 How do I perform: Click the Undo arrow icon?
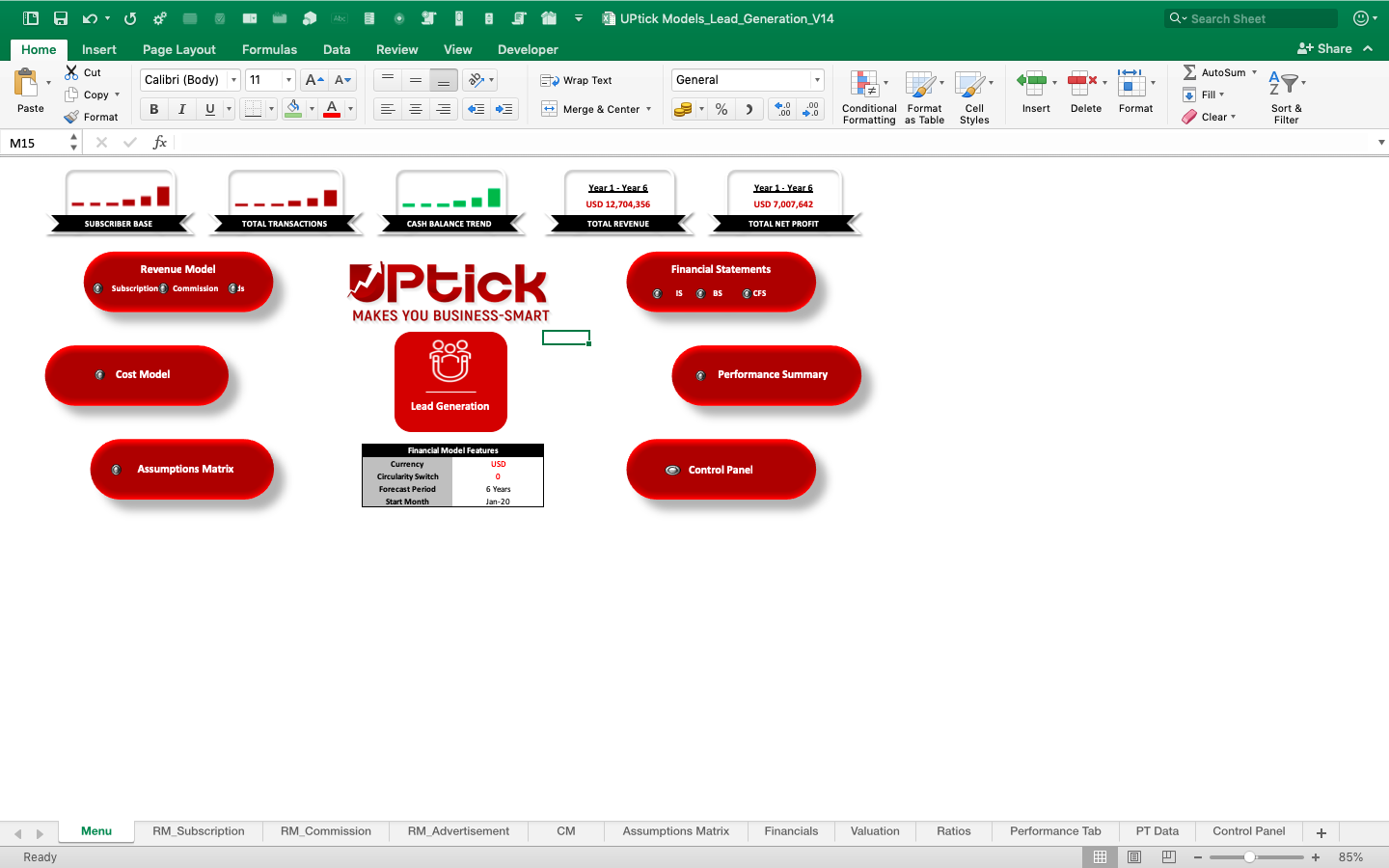[90, 18]
